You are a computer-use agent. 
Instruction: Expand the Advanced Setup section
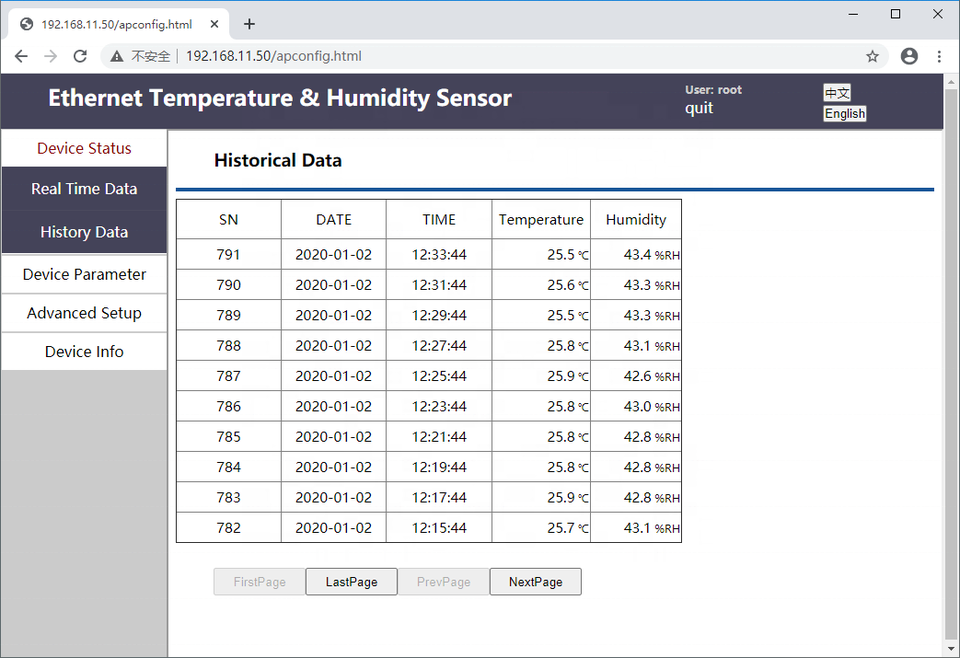pyautogui.click(x=84, y=313)
